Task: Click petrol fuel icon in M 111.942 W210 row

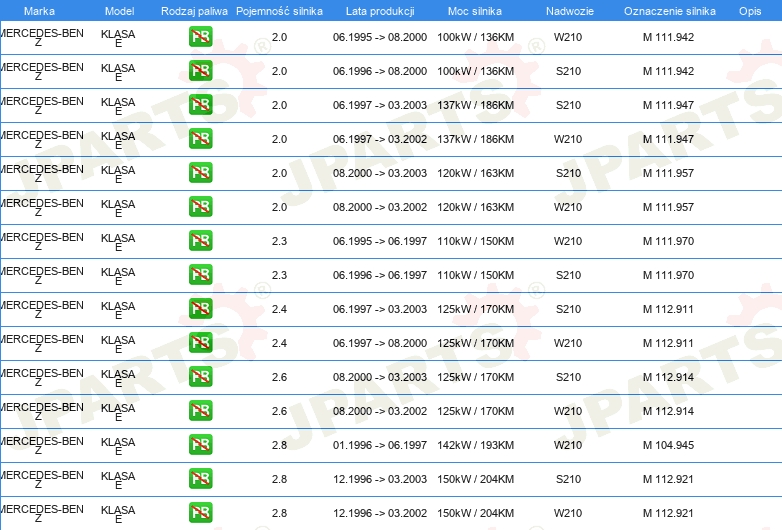Action: tap(200, 37)
